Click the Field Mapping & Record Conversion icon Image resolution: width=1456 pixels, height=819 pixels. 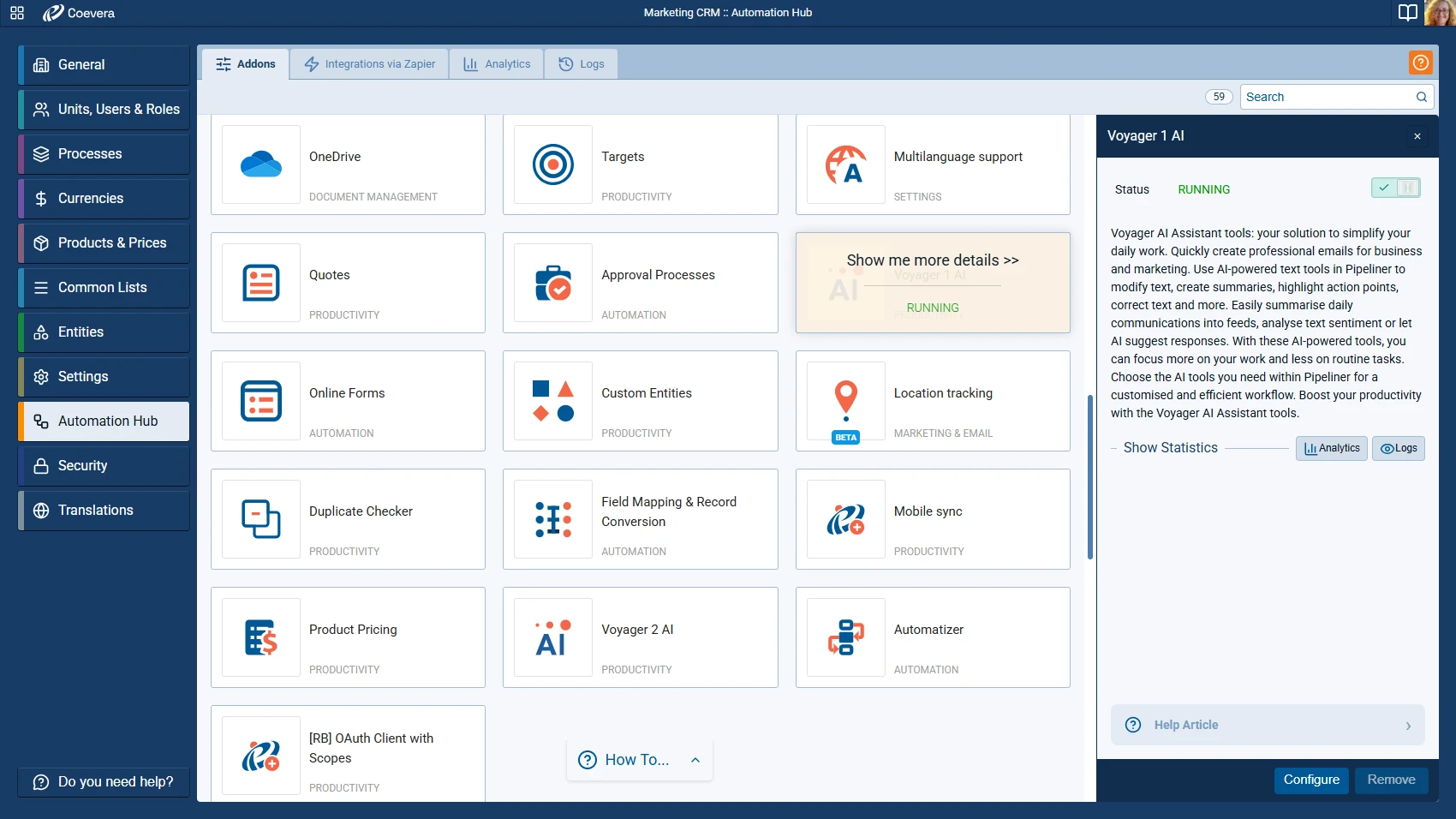553,519
